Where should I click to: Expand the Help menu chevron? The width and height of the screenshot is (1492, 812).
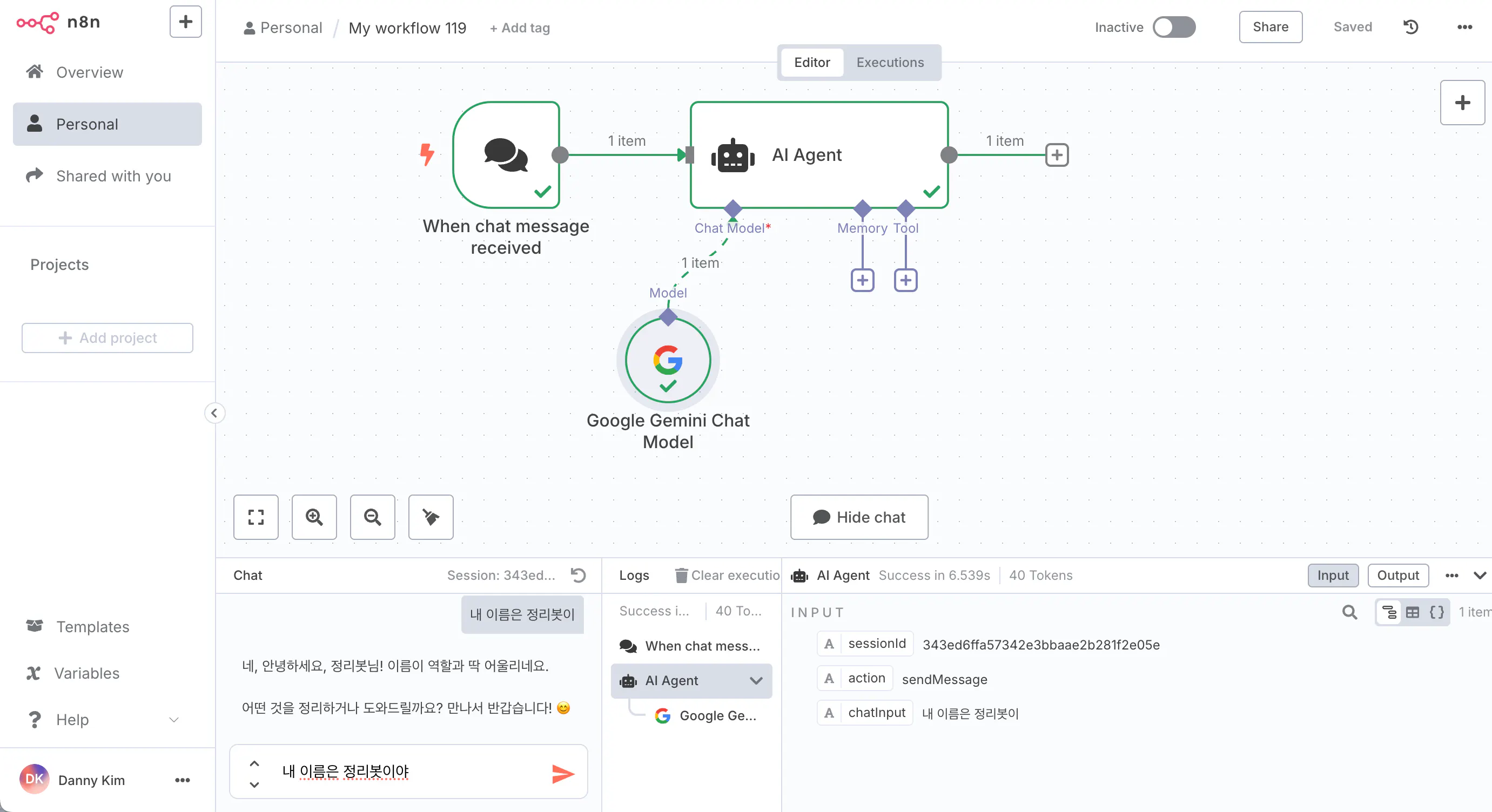point(174,719)
